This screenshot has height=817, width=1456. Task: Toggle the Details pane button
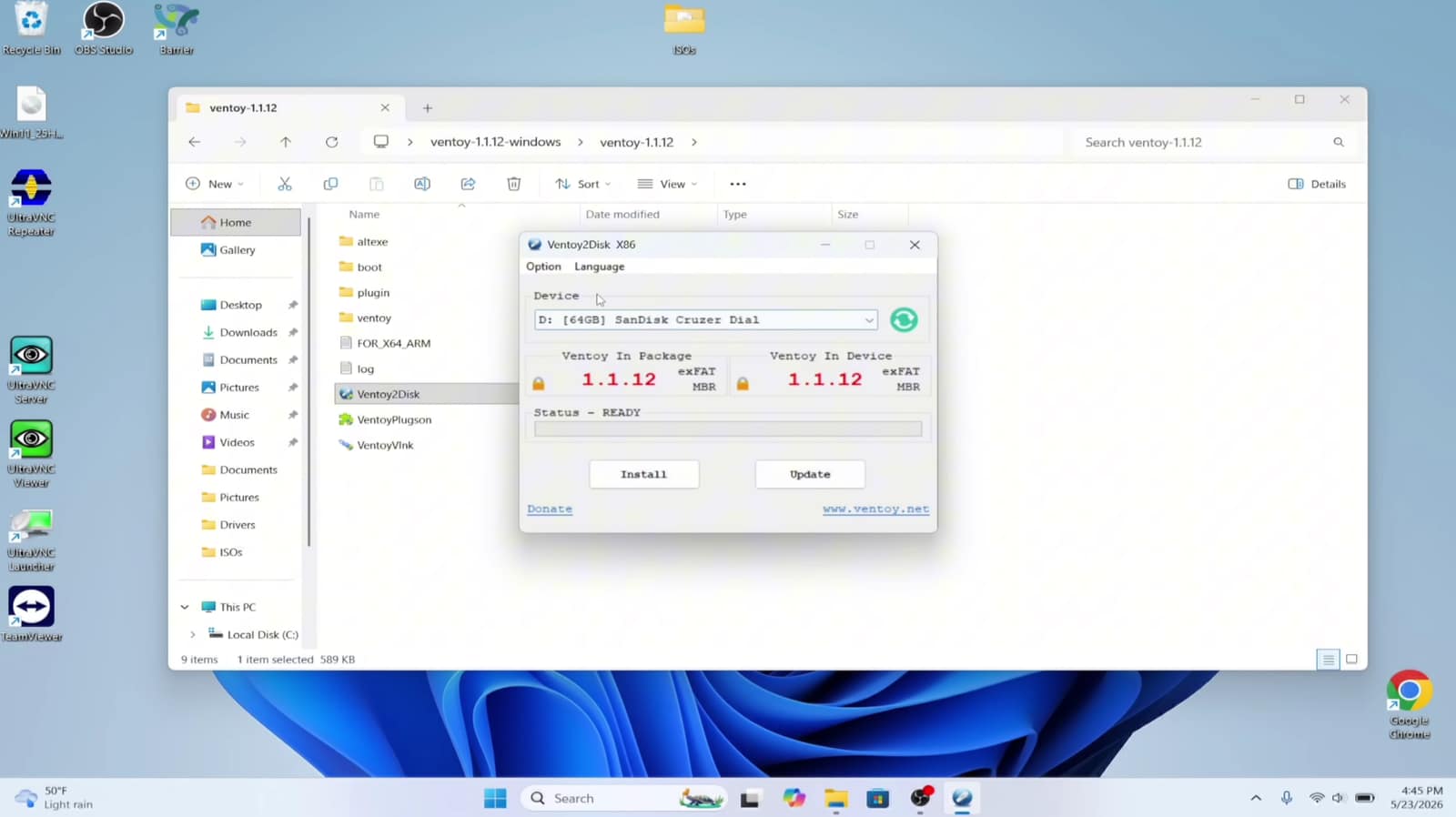click(1317, 184)
